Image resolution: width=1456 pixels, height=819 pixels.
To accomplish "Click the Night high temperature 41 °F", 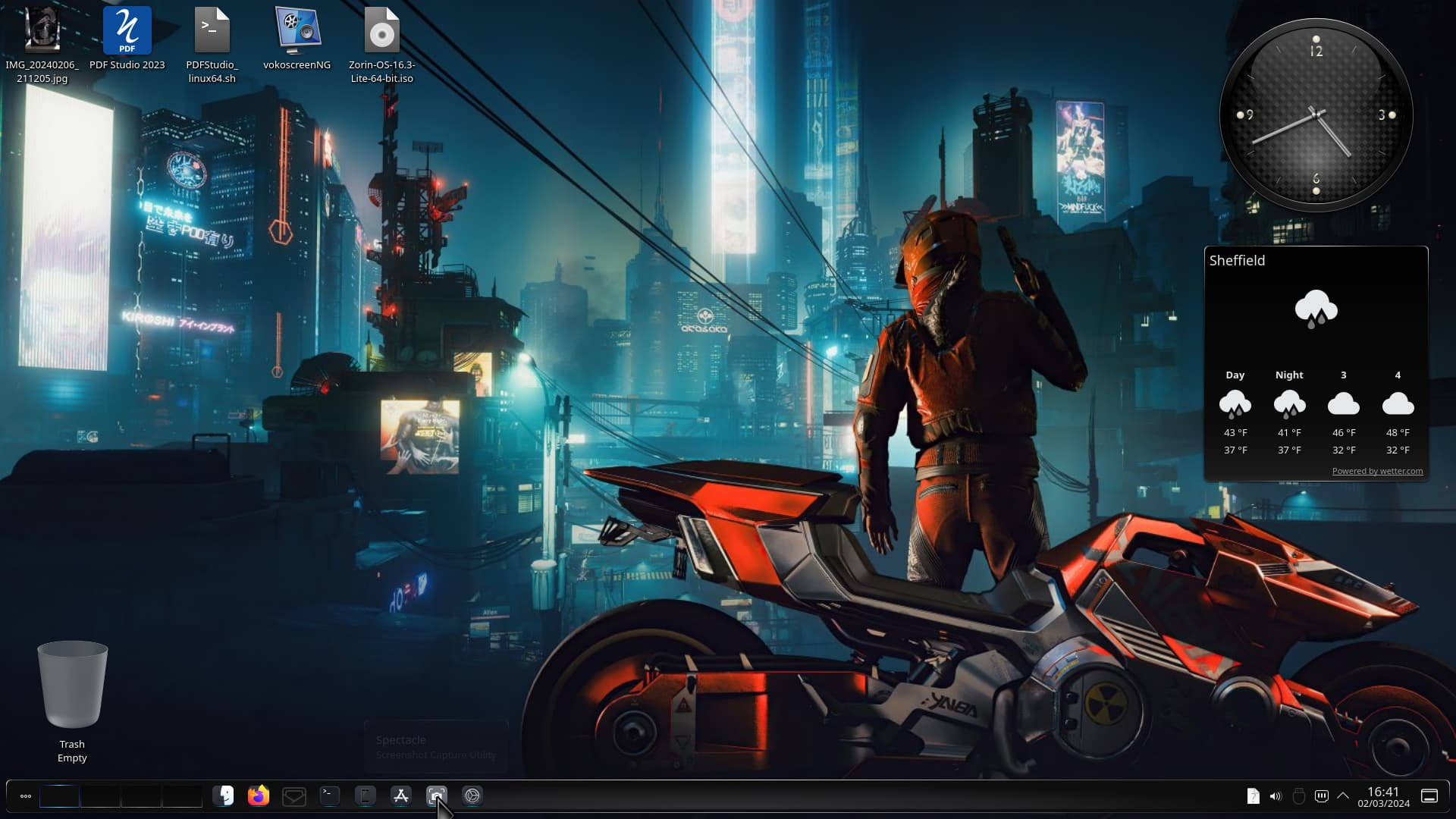I will [1289, 433].
